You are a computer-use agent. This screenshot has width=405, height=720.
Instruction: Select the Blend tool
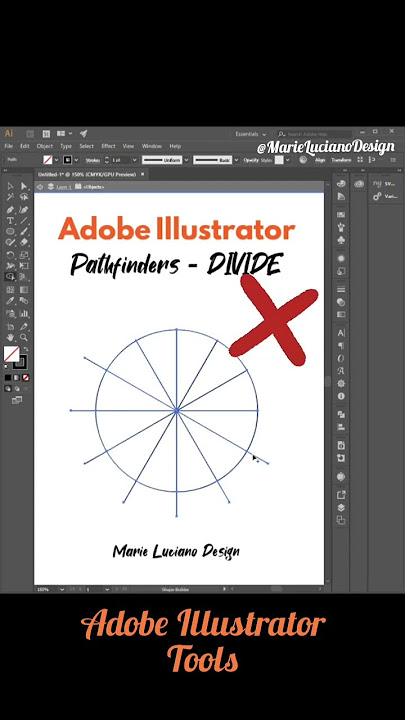pos(24,301)
